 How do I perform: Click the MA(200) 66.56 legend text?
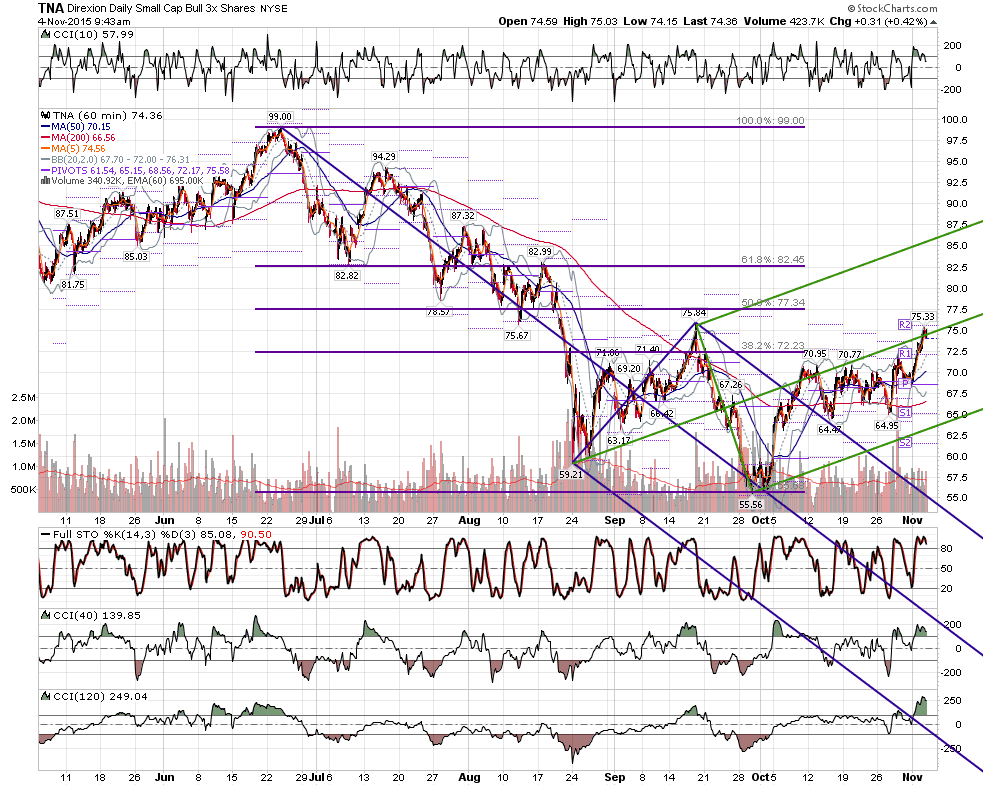[x=83, y=137]
